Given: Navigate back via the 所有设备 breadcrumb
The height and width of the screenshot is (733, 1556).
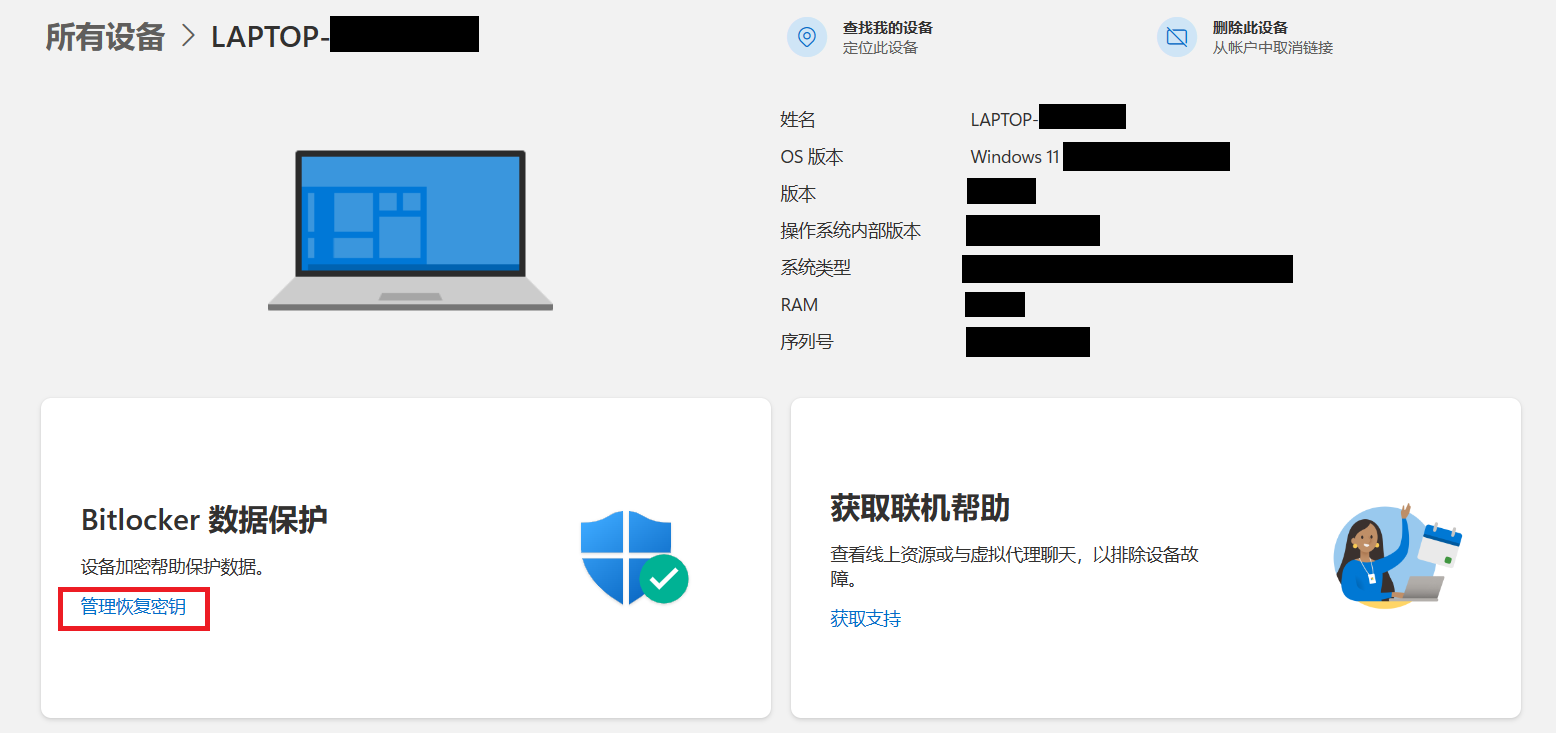Looking at the screenshot, I should click(x=103, y=34).
